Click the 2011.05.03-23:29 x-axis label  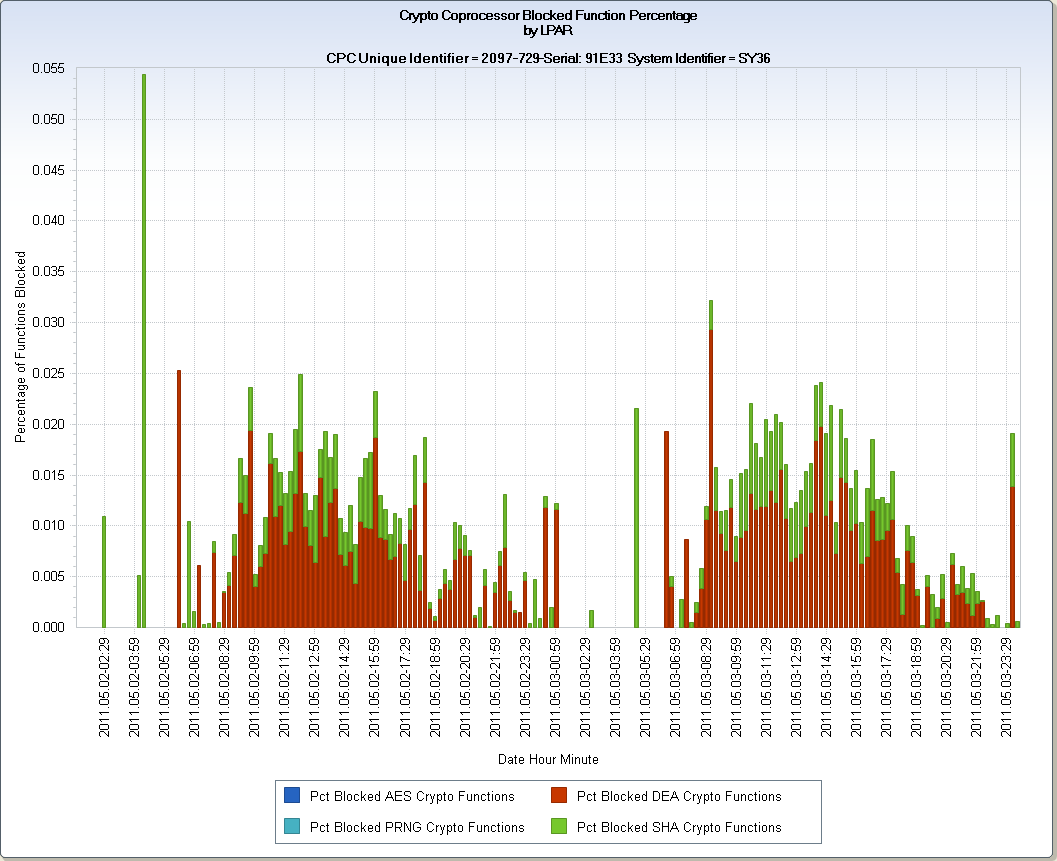tap(1007, 687)
